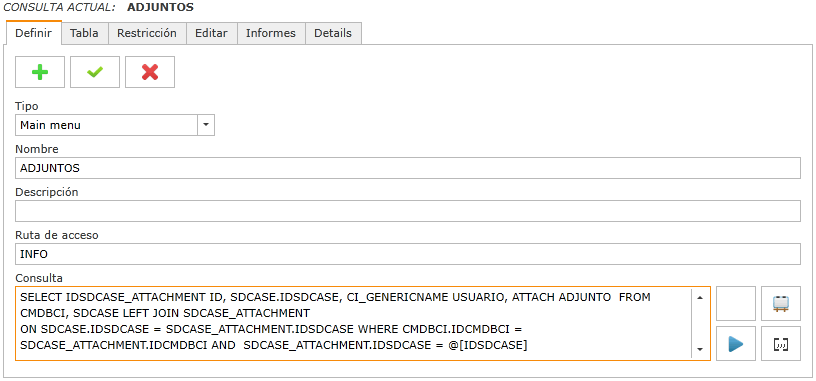Screen dimensions: 816x381
Task: Open the Details tab
Action: pyautogui.click(x=333, y=33)
